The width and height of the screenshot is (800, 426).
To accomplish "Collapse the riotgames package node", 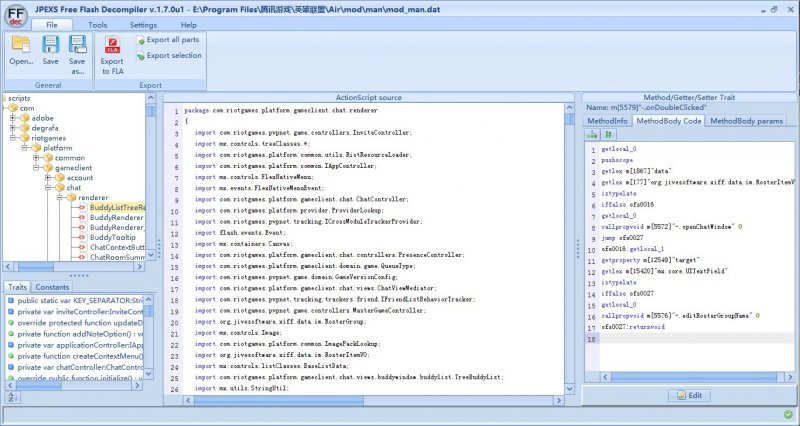I will [13, 138].
